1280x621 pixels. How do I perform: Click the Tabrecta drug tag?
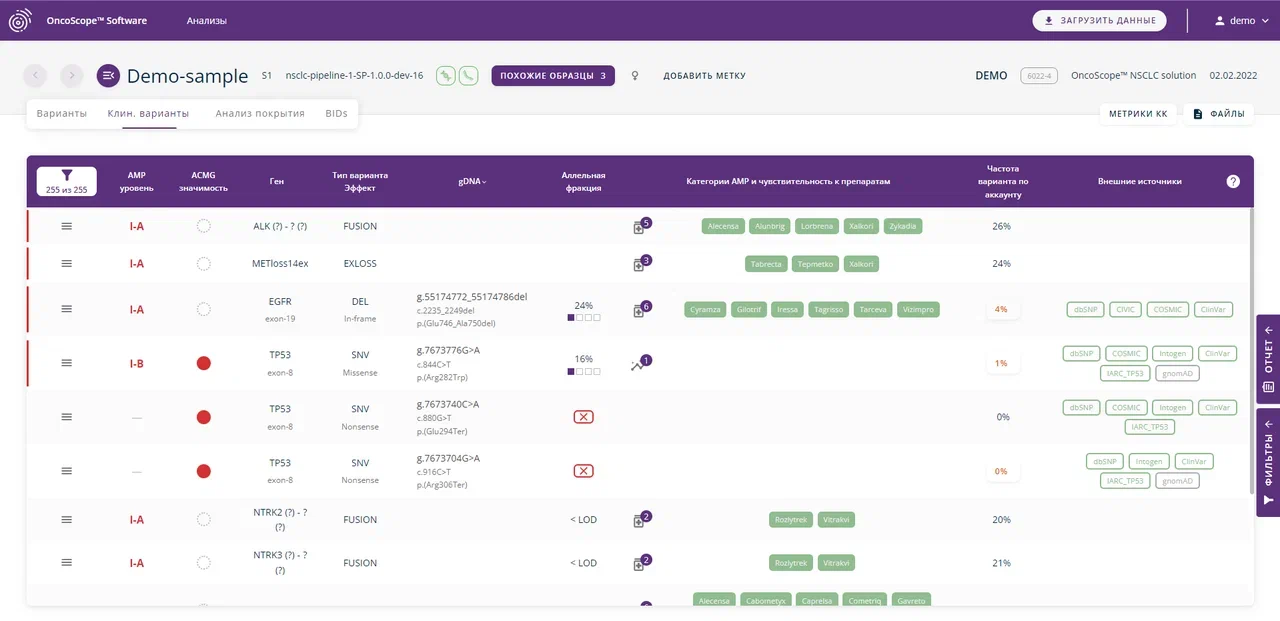pos(765,264)
